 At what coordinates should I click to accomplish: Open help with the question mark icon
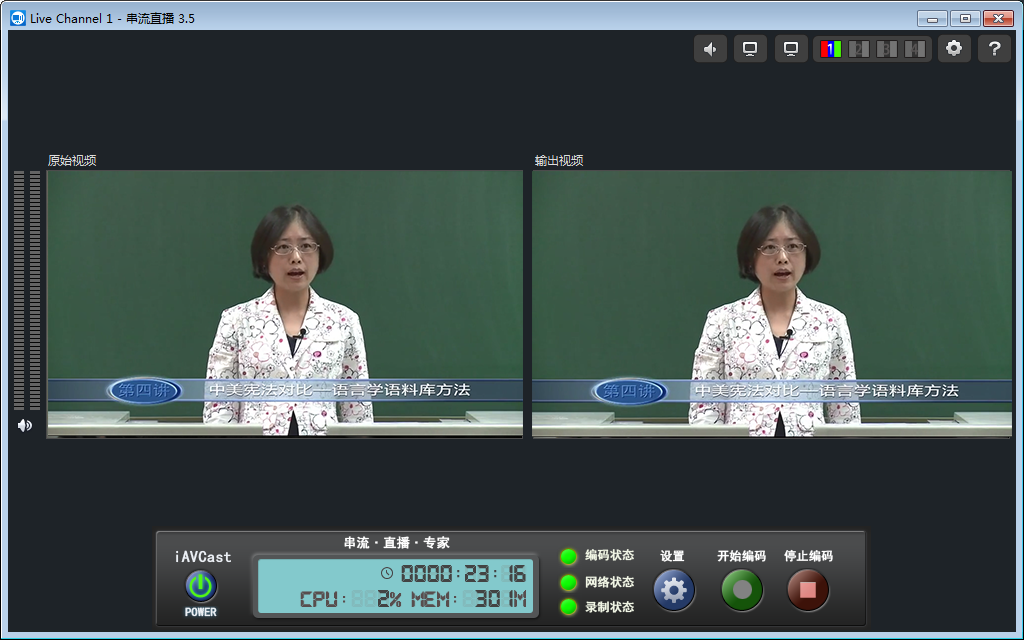click(x=995, y=49)
